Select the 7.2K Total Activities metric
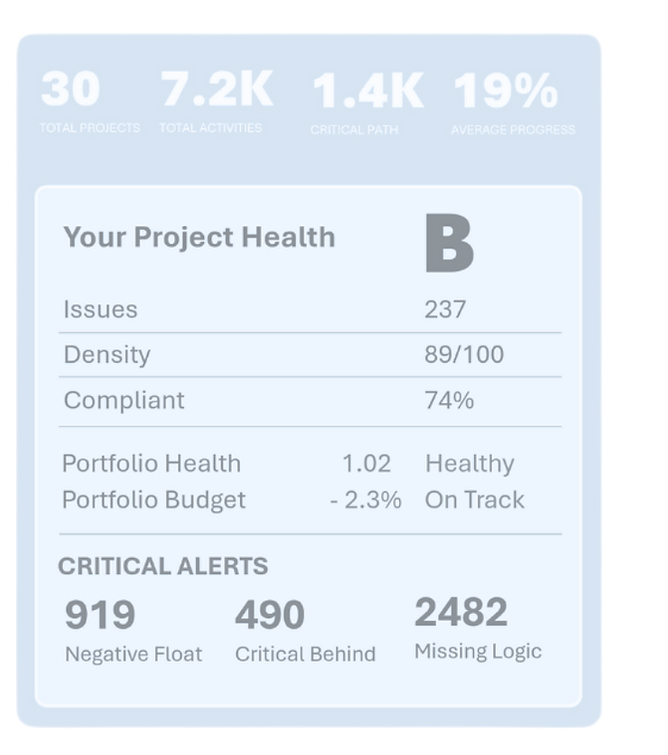 click(x=216, y=92)
